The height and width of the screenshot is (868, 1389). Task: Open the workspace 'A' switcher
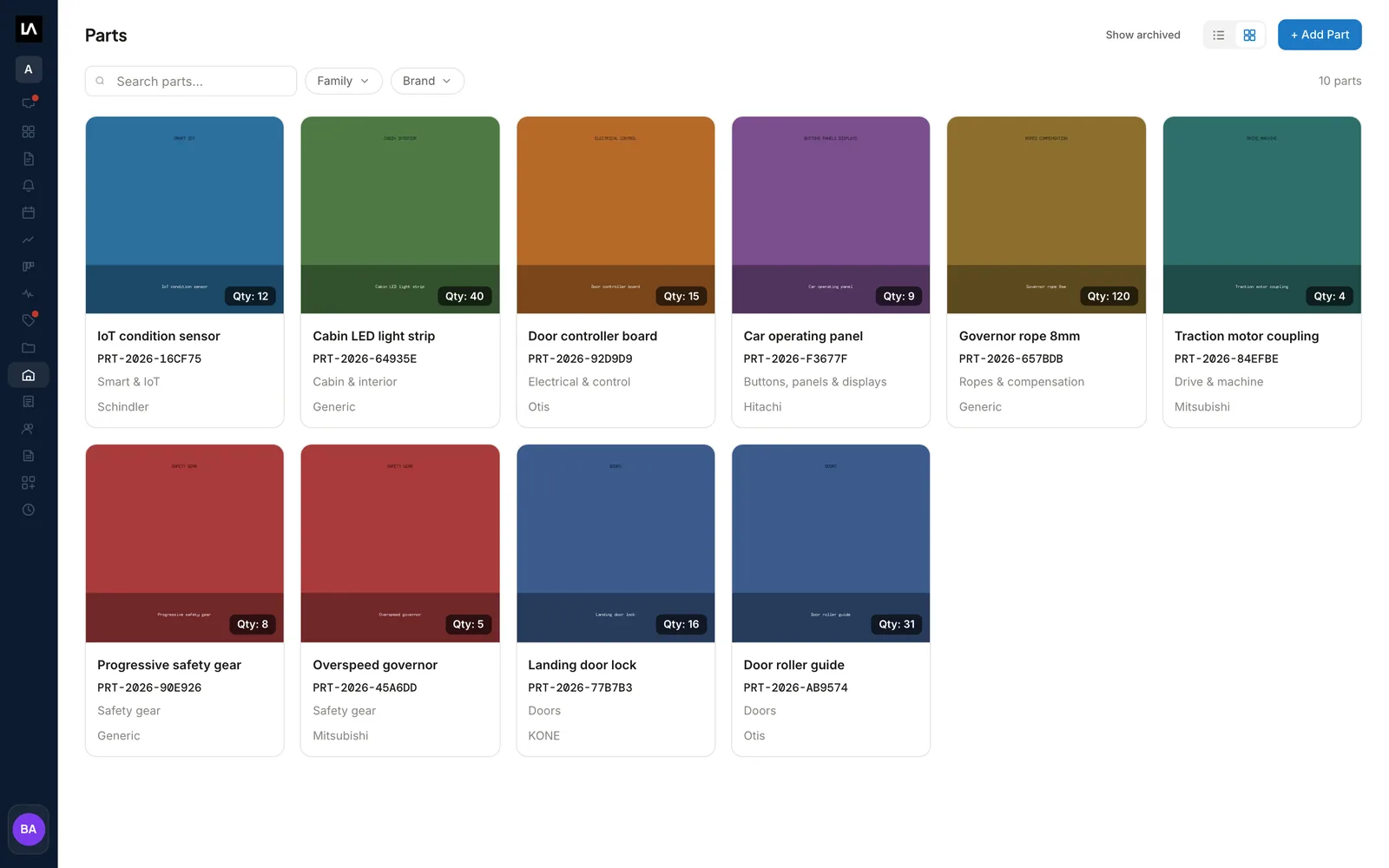[29, 69]
